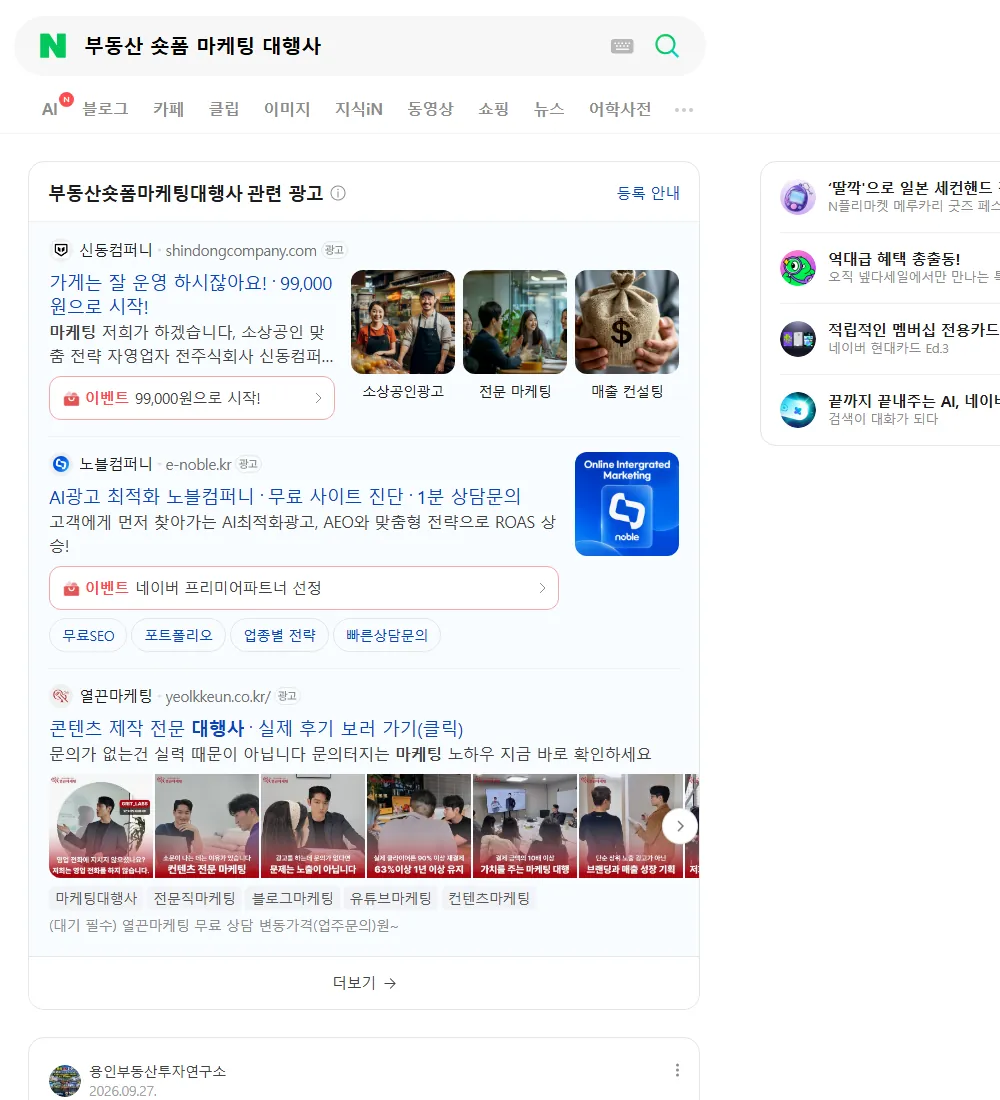The width and height of the screenshot is (1000, 1100).
Task: Open shindongcompany.com URL link
Action: click(241, 250)
